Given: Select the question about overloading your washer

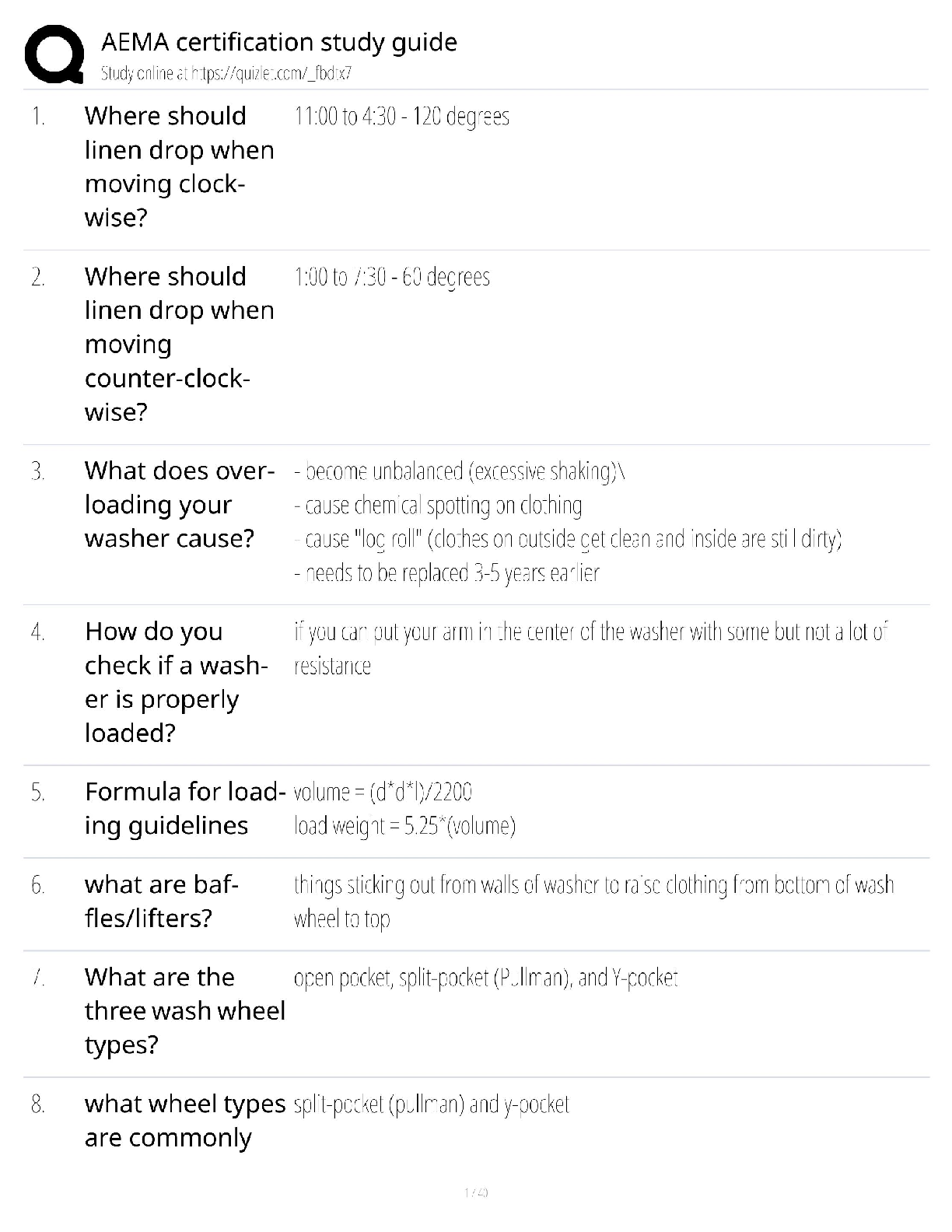Looking at the screenshot, I should (179, 505).
